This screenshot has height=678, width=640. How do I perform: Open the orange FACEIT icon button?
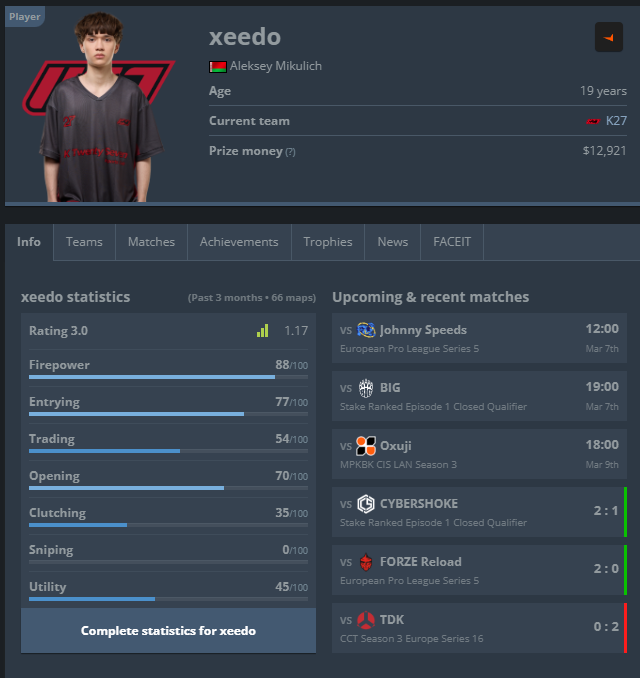pyautogui.click(x=609, y=37)
